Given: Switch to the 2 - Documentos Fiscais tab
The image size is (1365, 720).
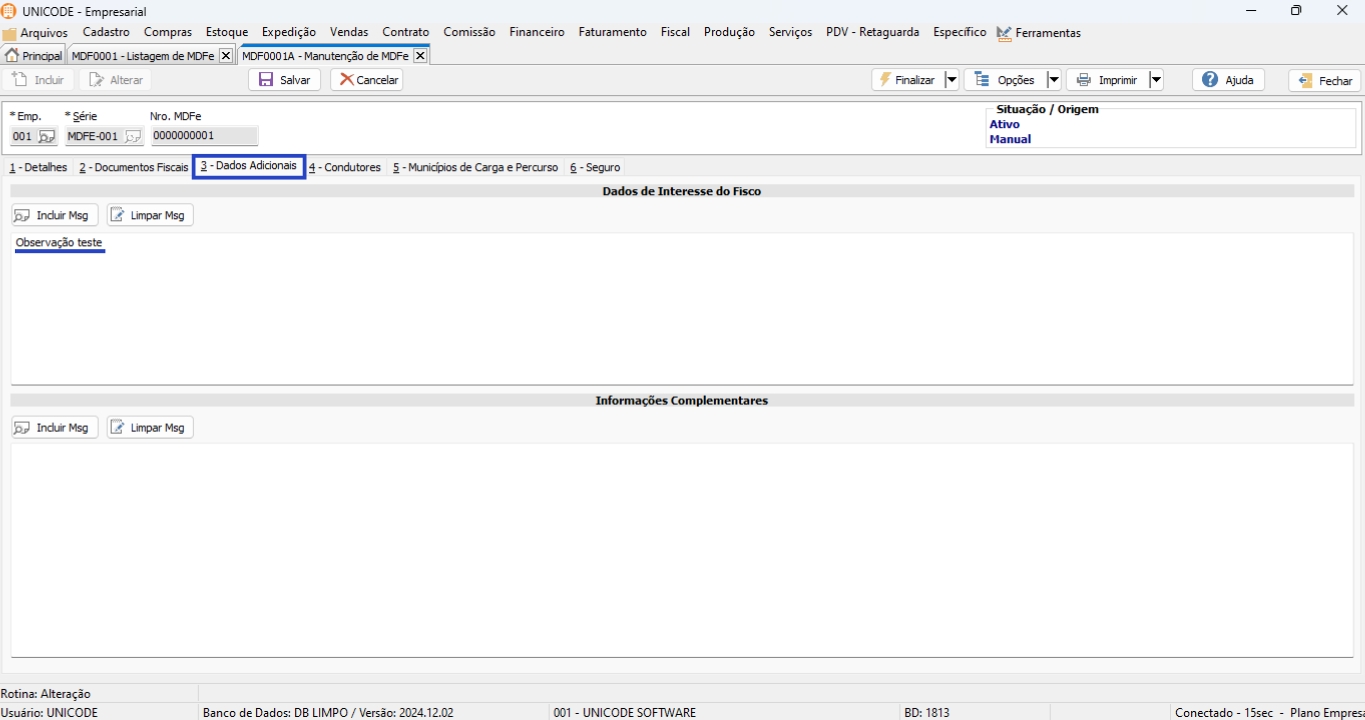Looking at the screenshot, I should [x=134, y=168].
